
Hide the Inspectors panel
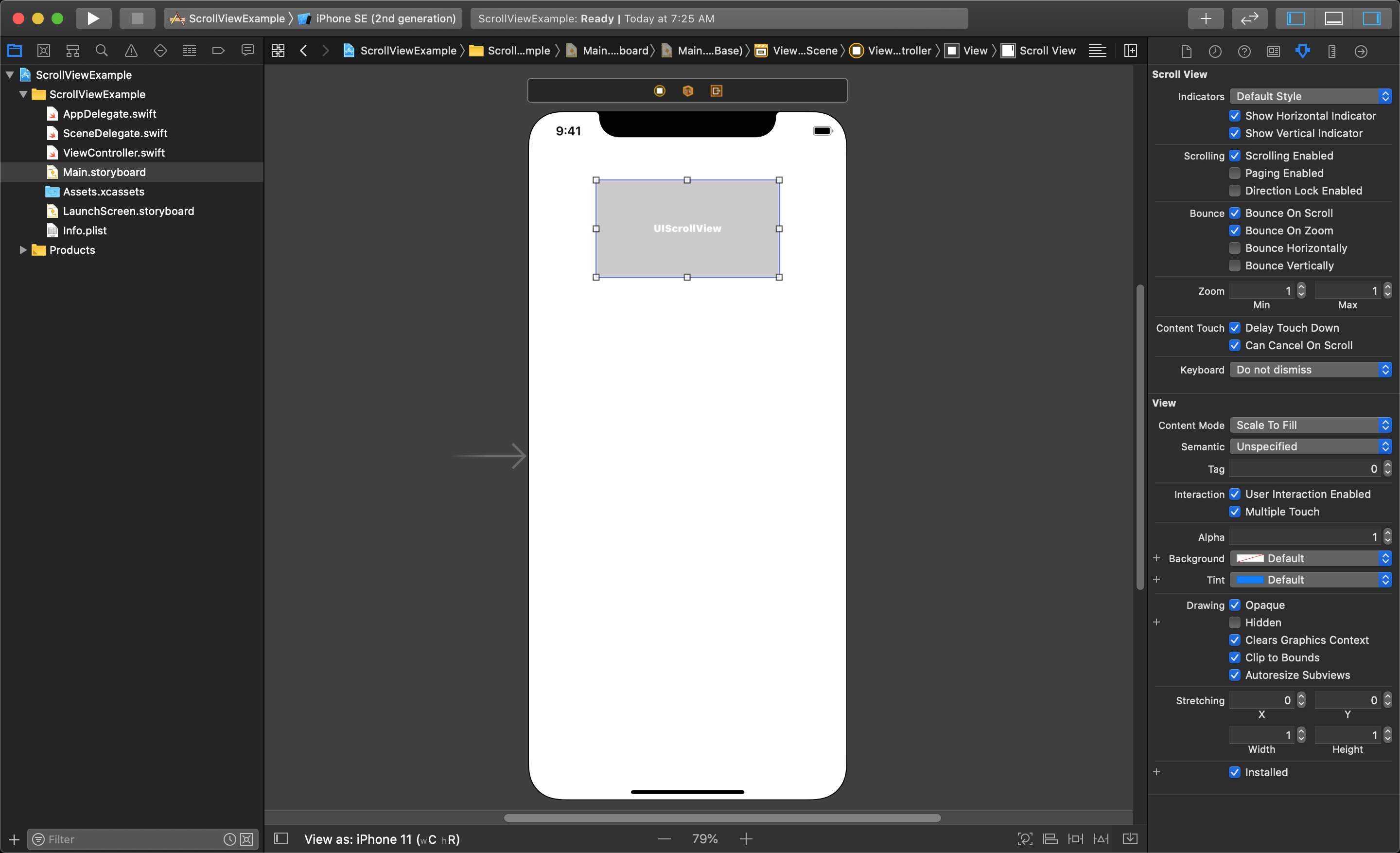click(x=1372, y=18)
